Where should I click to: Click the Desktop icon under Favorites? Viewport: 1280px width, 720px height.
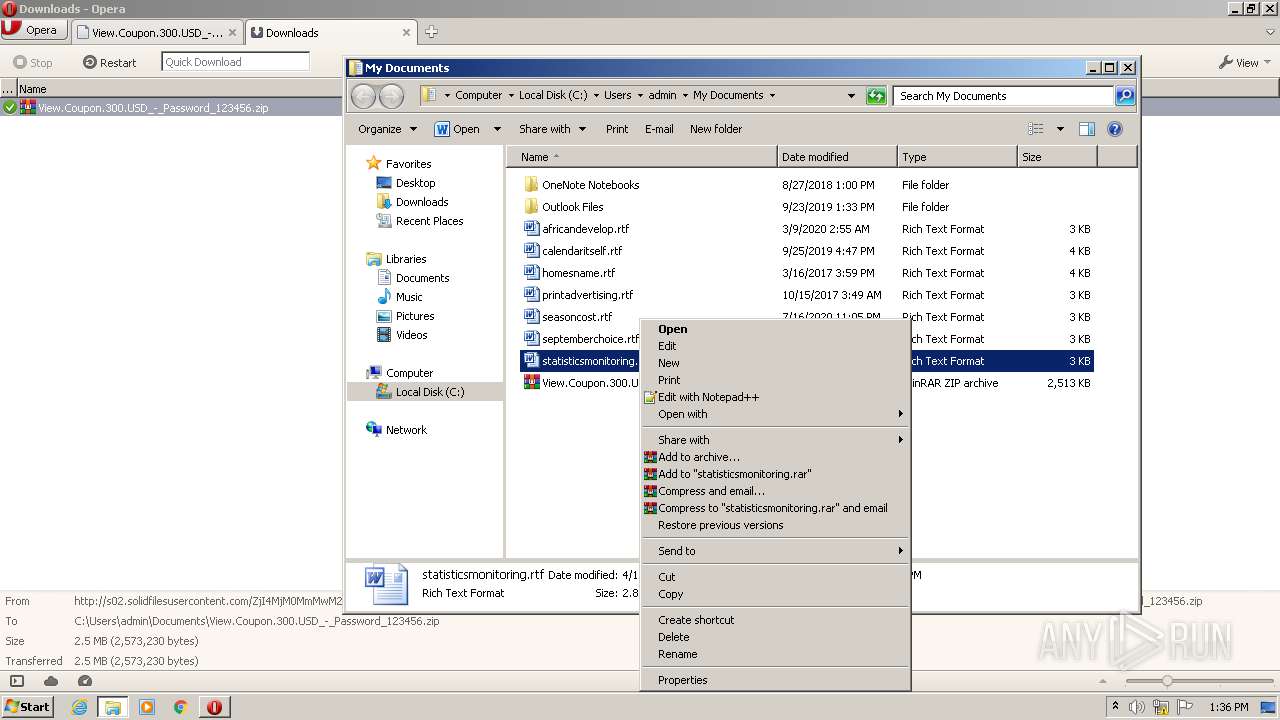coord(384,183)
